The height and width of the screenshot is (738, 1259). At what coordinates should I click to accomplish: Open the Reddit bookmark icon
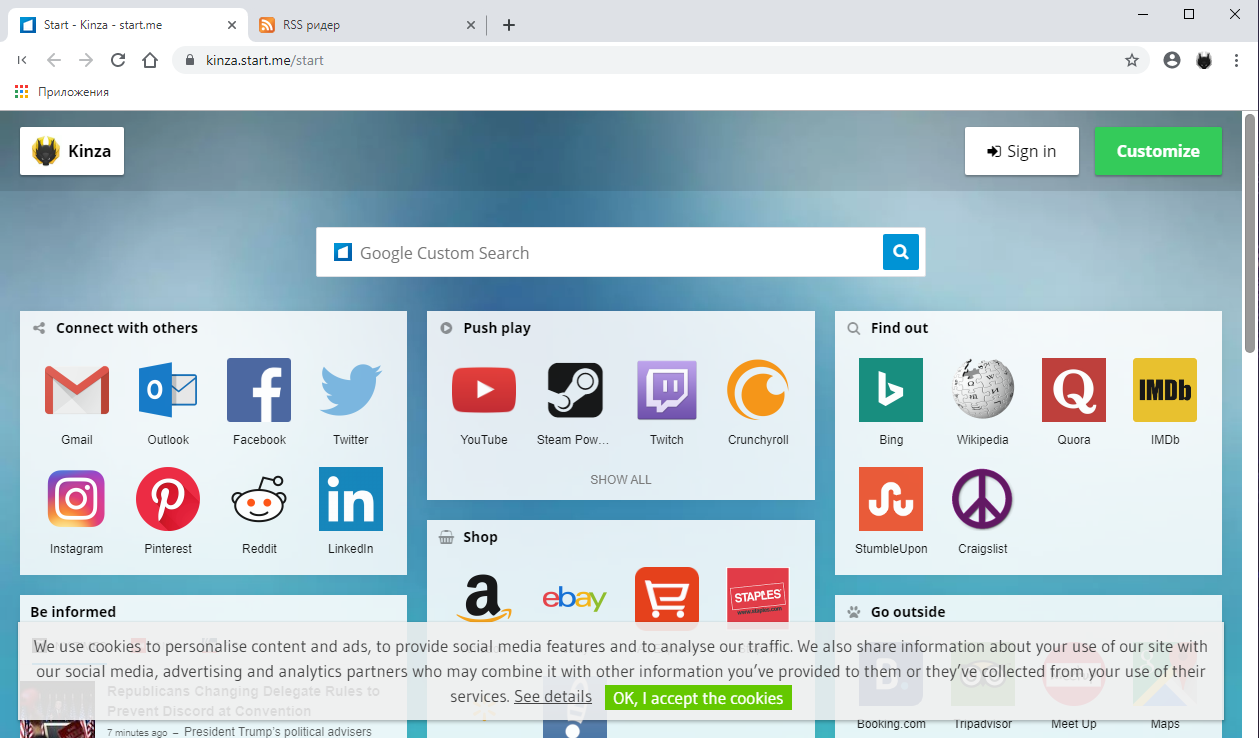(x=259, y=499)
